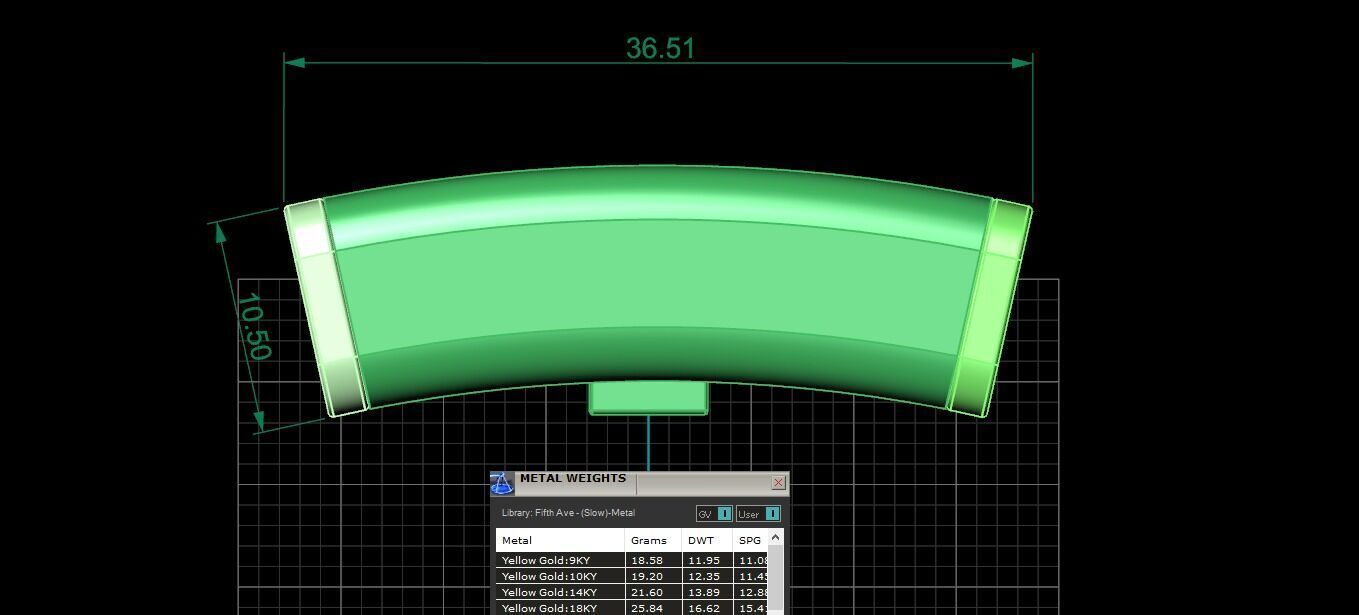Click the 16.62 DWT value
Viewport: 1359px width, 615px height.
704,608
